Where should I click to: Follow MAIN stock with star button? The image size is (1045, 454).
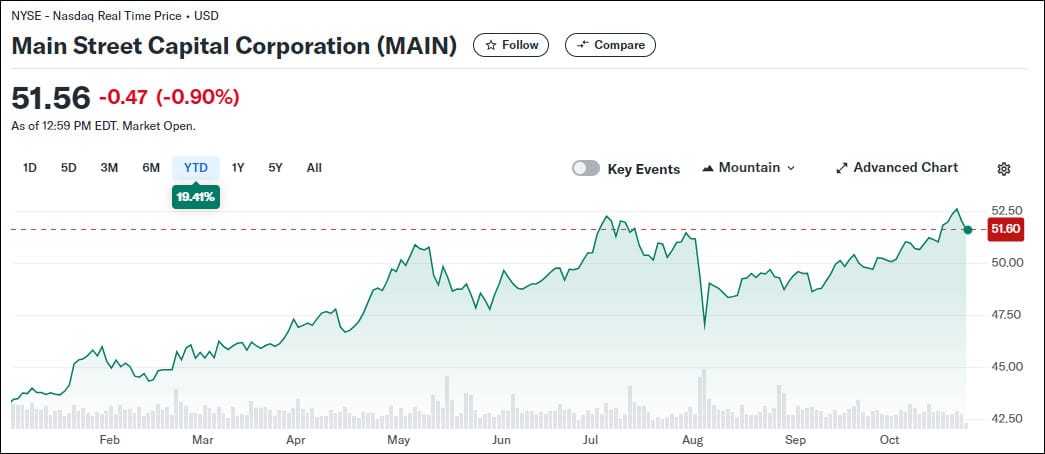pos(511,45)
